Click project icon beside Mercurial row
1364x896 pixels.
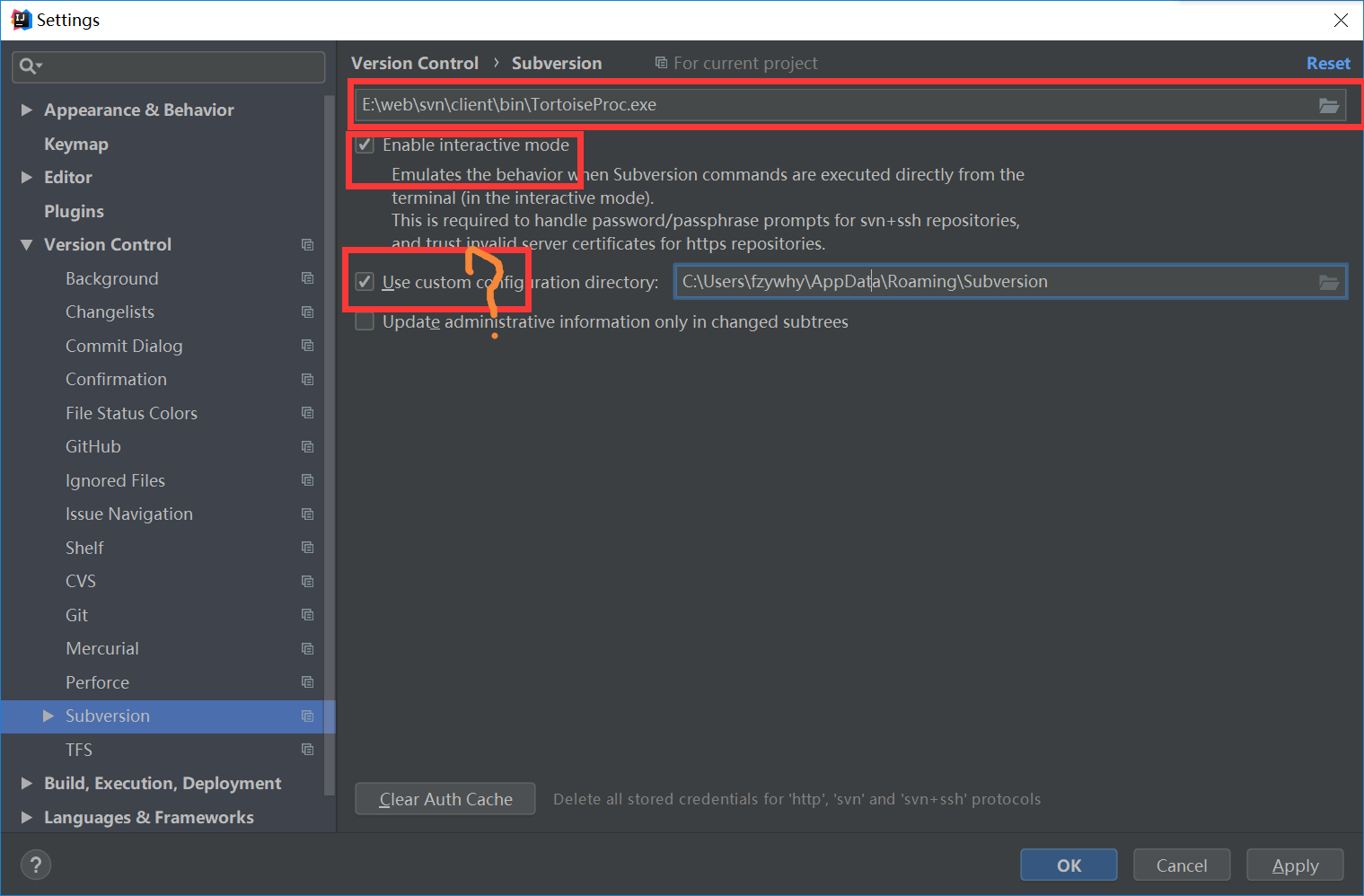pos(308,649)
